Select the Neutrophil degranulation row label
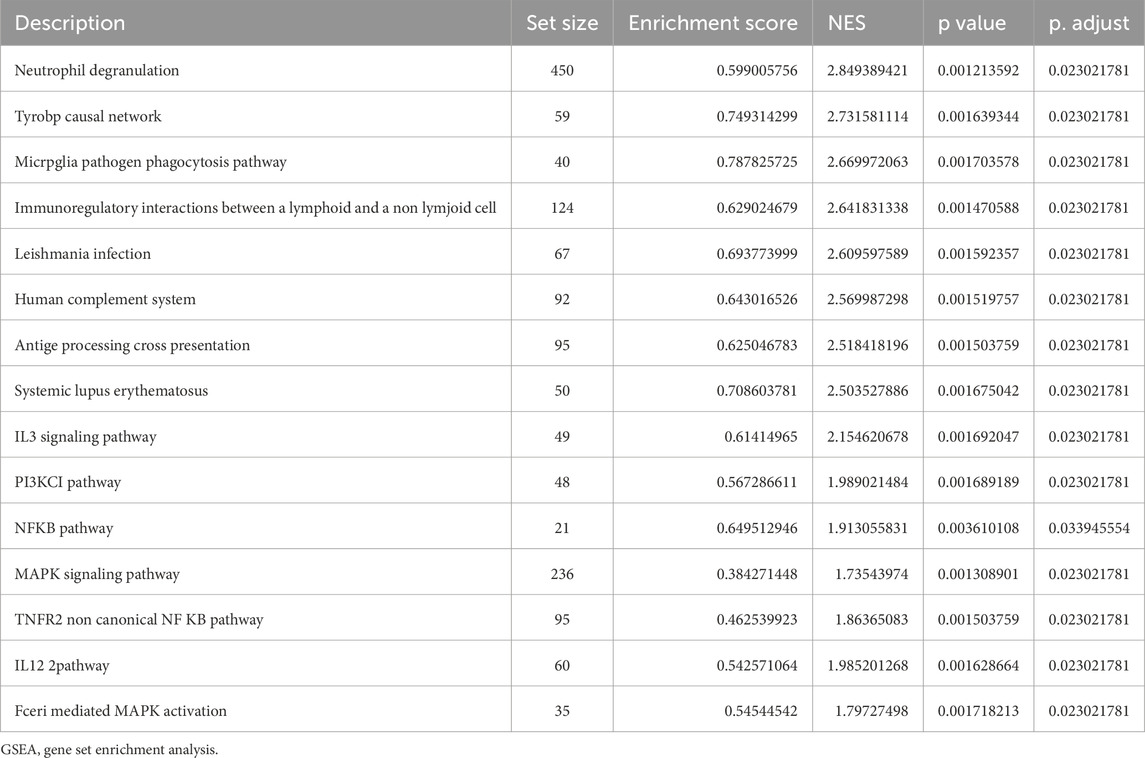Image resolution: width=1145 pixels, height=758 pixels. tap(96, 71)
